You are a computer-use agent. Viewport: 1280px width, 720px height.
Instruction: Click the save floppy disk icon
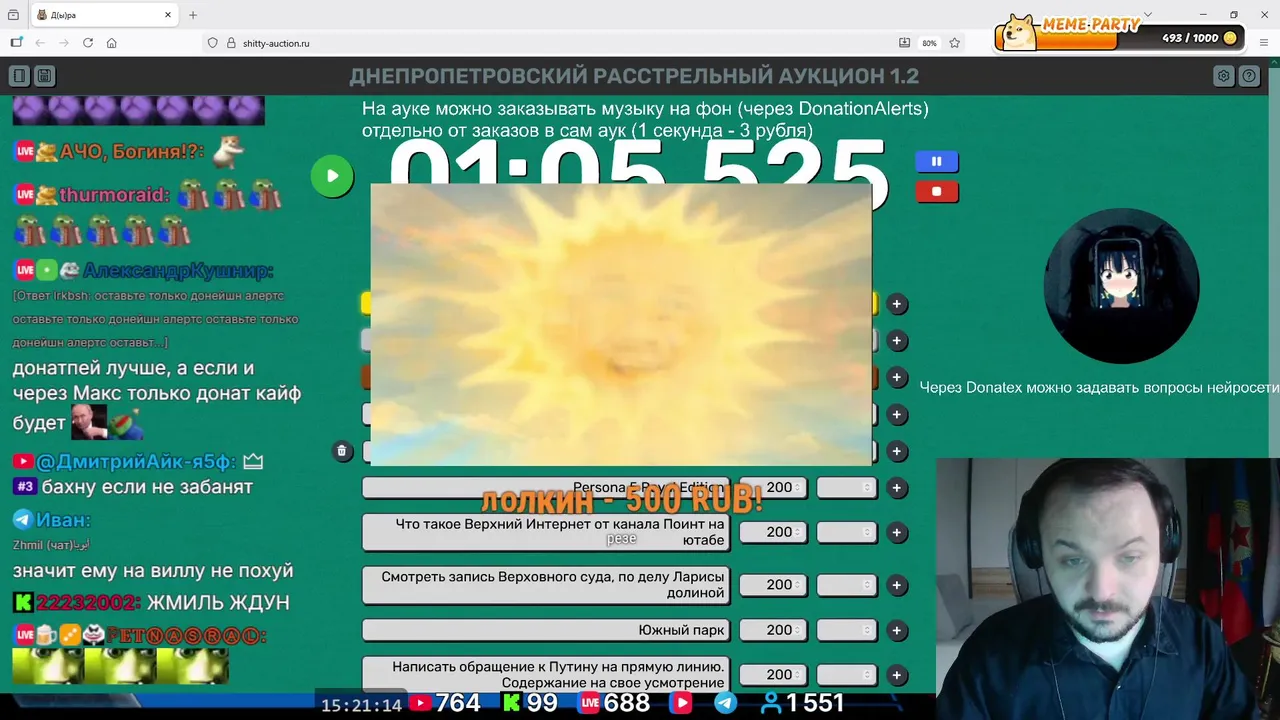44,76
